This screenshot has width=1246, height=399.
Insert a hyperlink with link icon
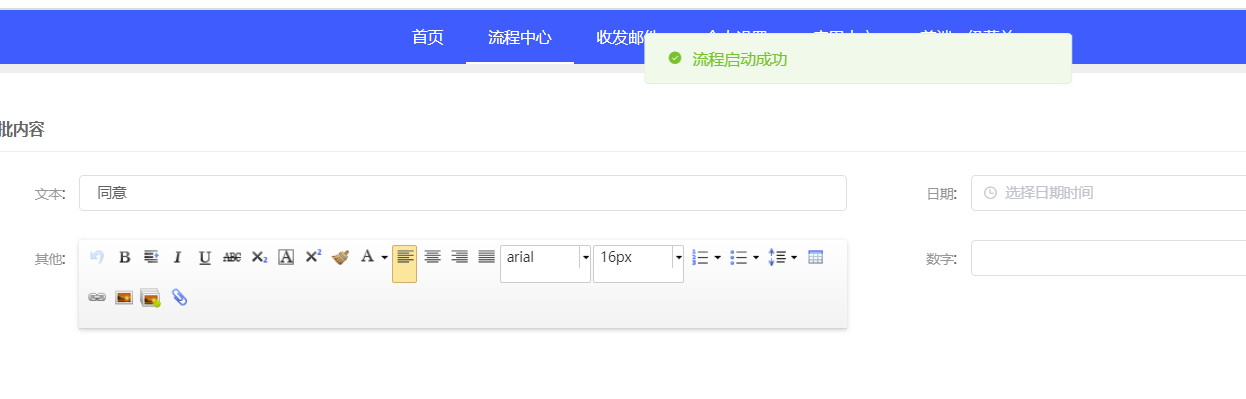(x=97, y=298)
